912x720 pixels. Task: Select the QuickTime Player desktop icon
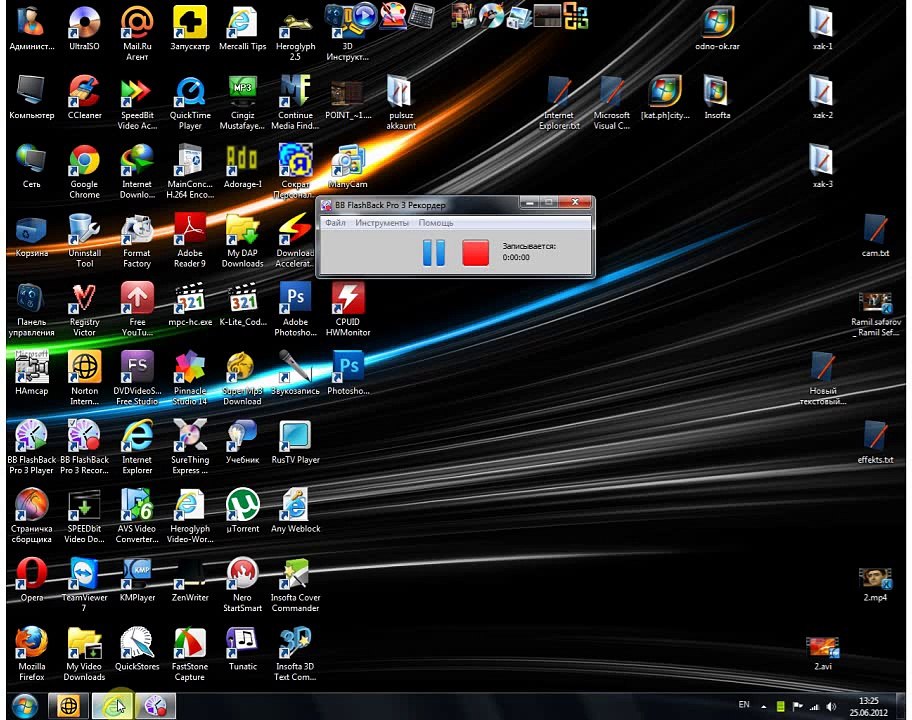190,103
